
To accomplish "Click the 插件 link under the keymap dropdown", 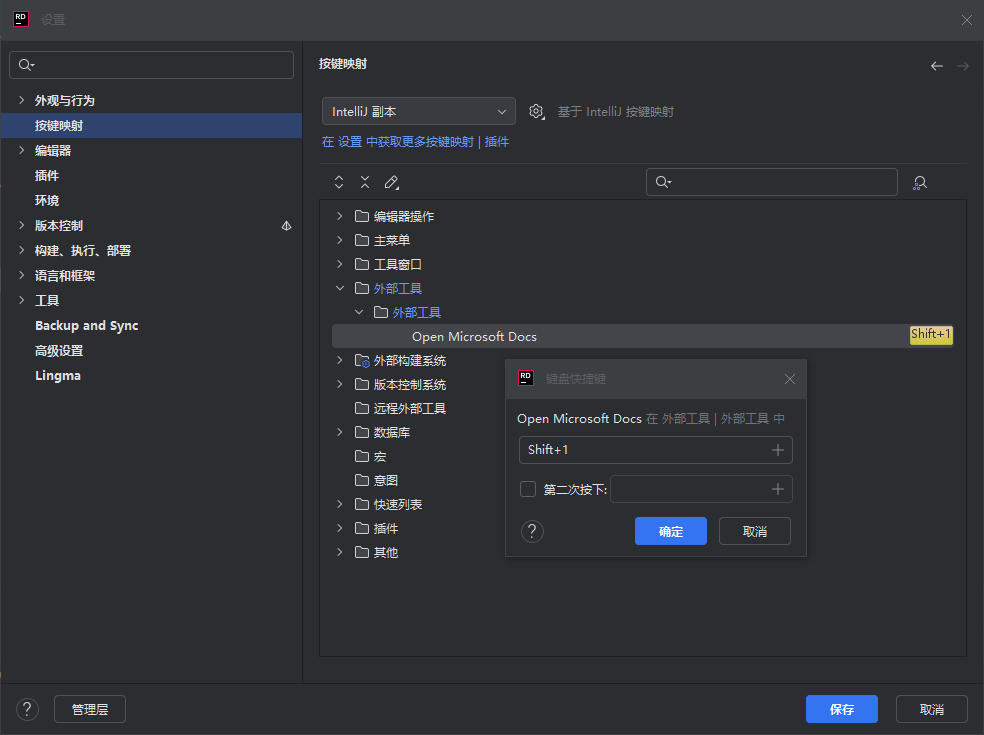I will click(x=496, y=142).
